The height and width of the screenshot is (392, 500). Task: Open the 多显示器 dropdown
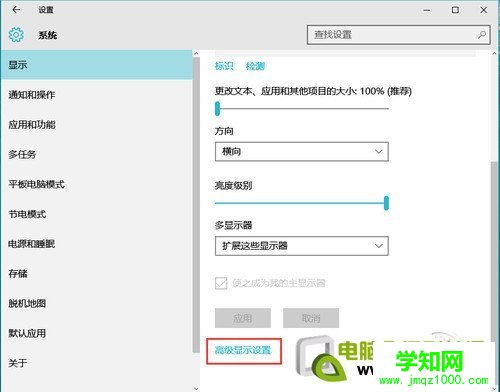point(302,246)
